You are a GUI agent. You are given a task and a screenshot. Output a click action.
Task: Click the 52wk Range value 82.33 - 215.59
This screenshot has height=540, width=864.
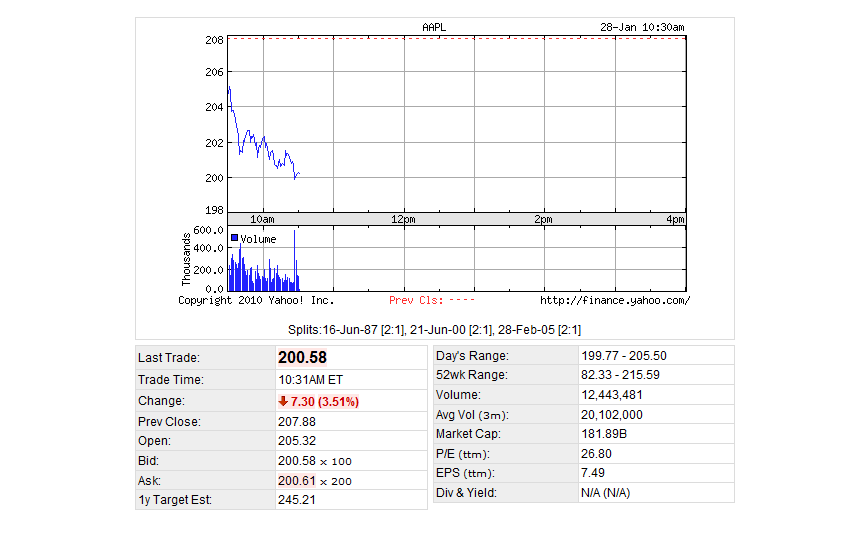tap(620, 375)
